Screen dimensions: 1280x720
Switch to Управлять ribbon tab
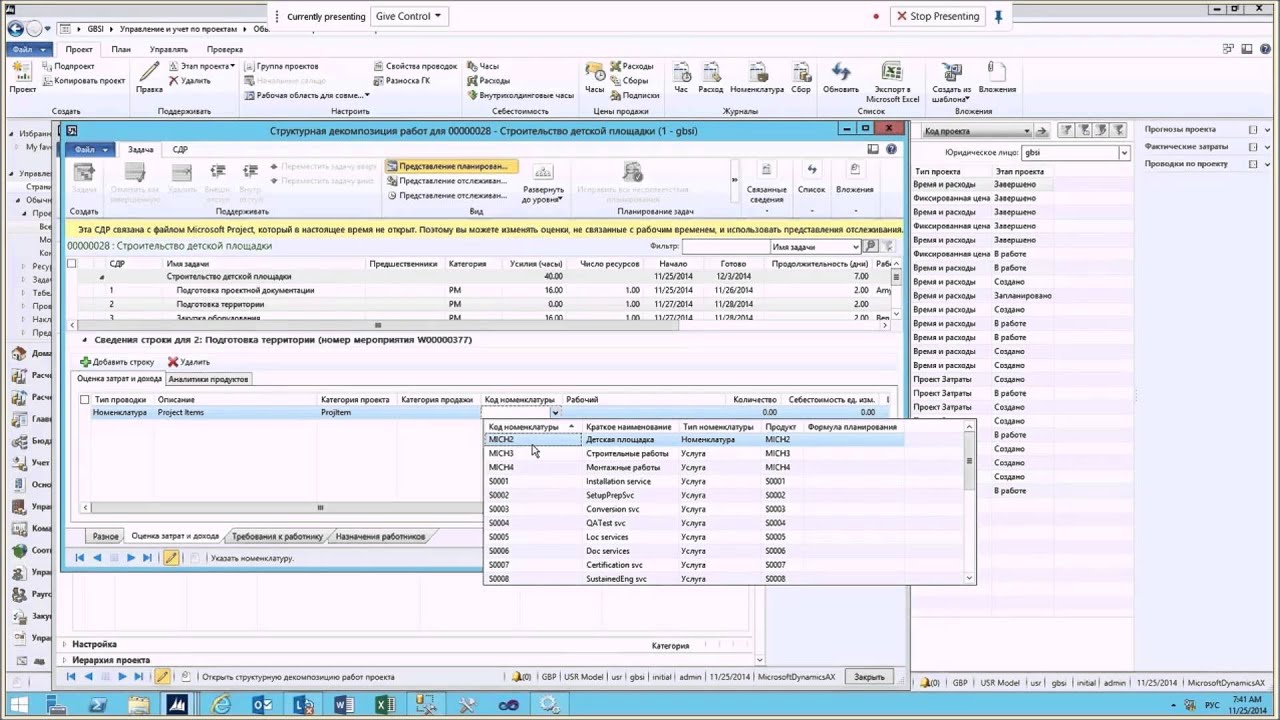click(x=168, y=49)
